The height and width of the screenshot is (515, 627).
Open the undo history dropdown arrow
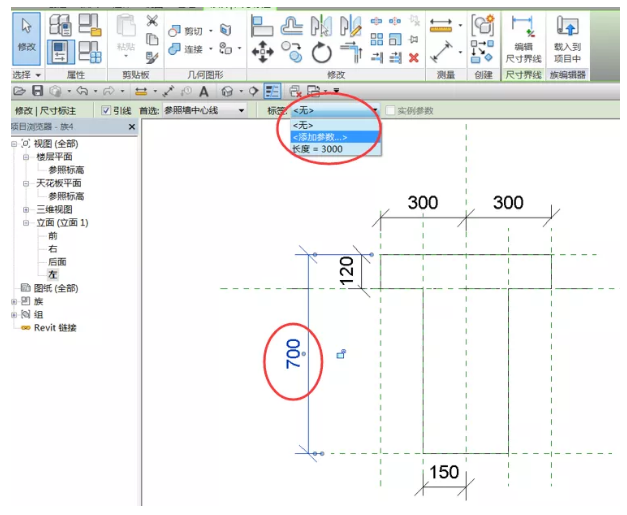click(96, 91)
